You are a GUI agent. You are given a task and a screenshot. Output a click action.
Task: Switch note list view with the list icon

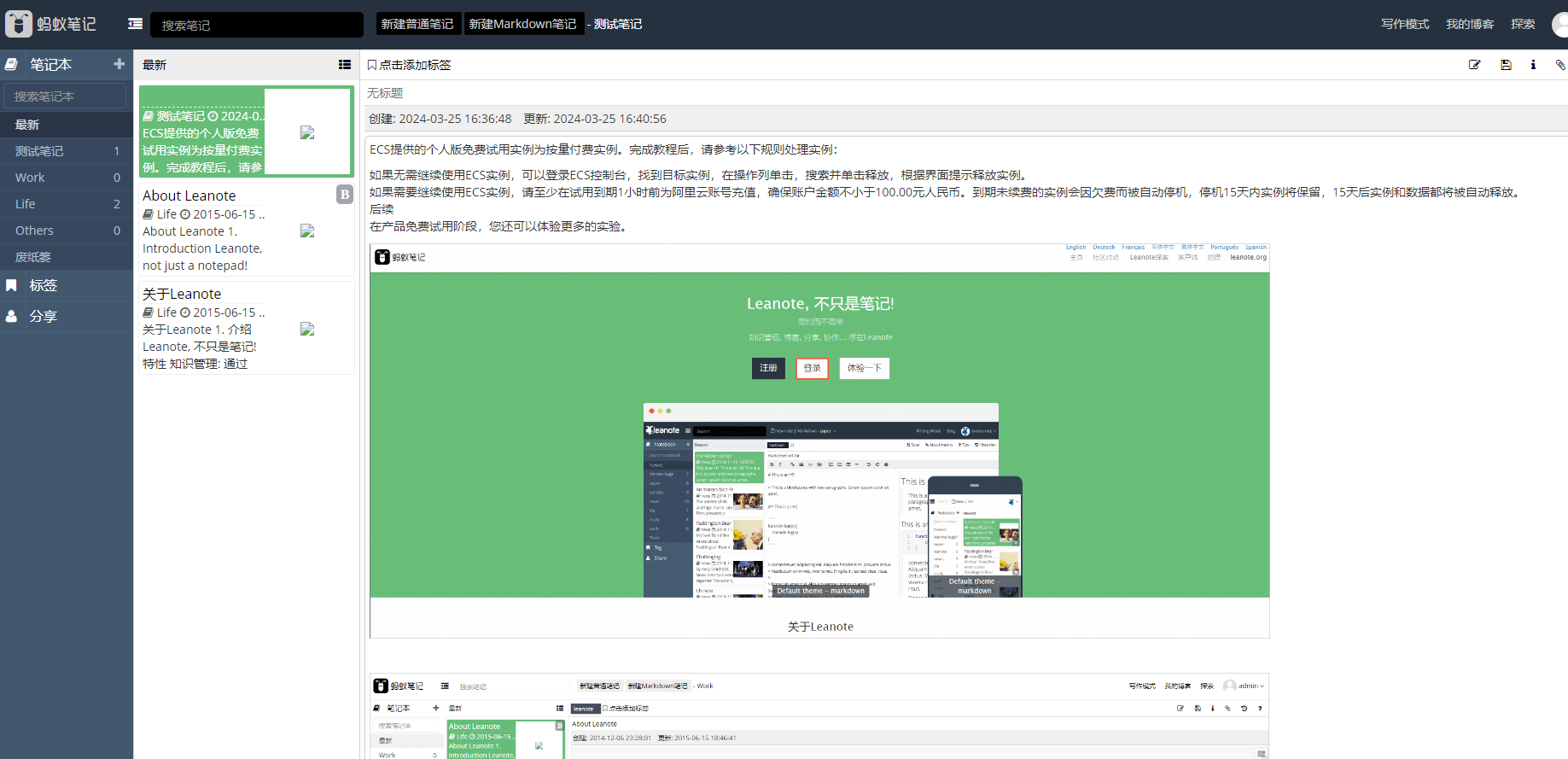(x=345, y=65)
